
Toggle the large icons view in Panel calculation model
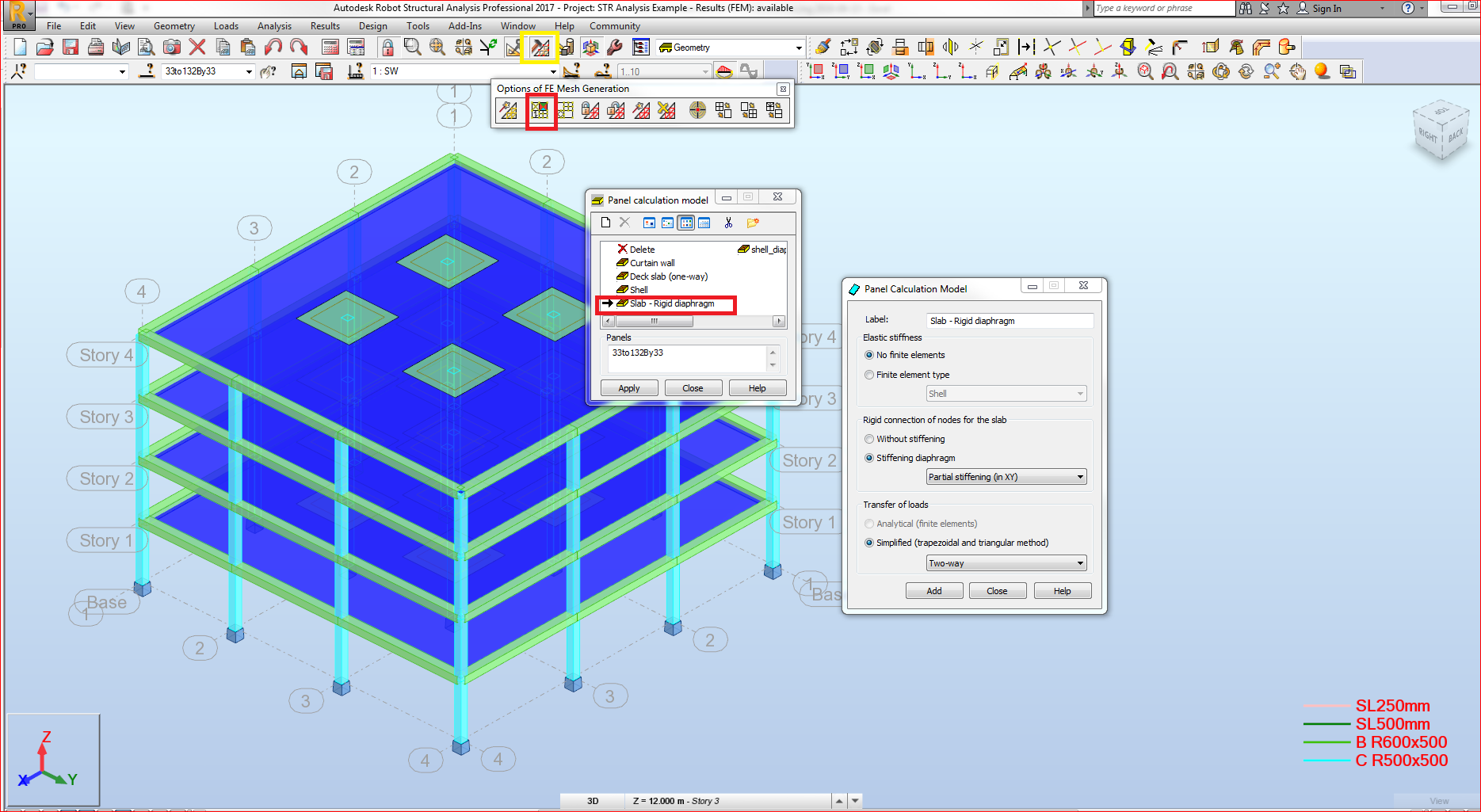pos(650,223)
